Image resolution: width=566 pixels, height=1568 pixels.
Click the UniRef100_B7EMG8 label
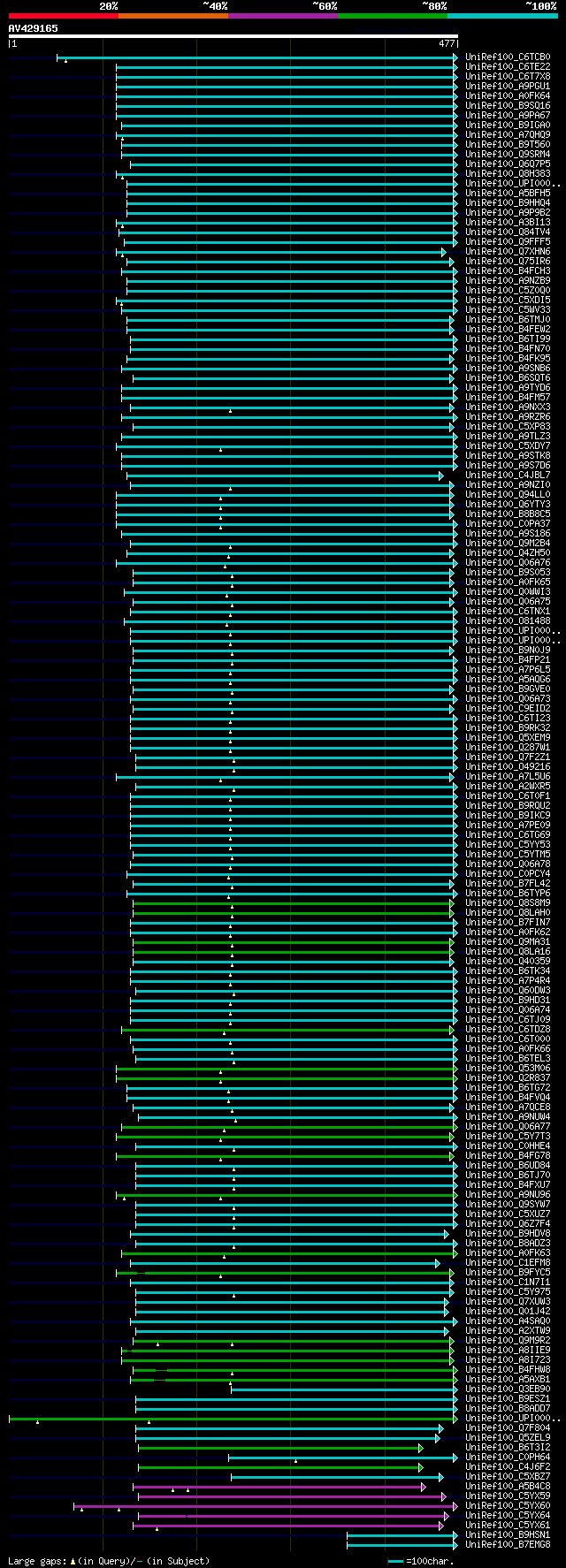(508, 1545)
